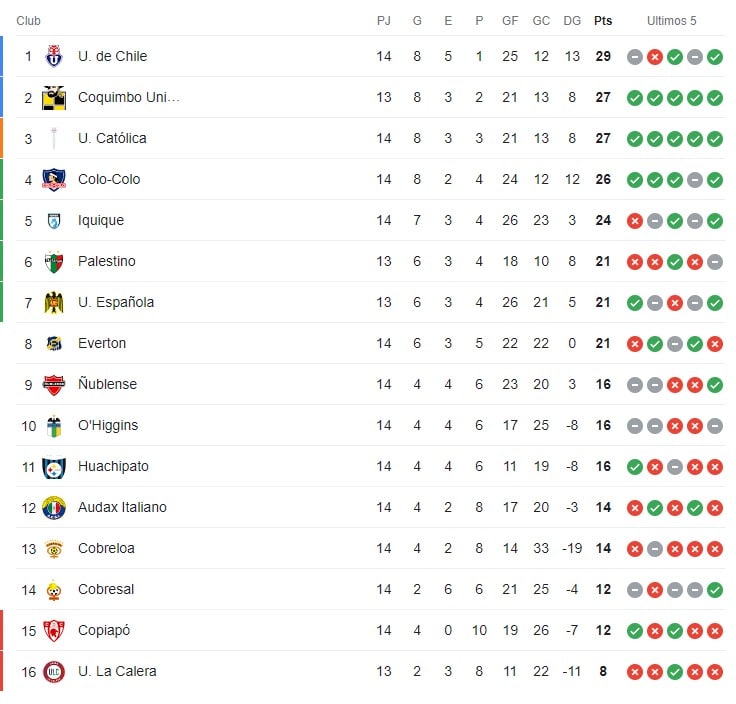Click the Huachipato club crest
Screen dimensions: 736x704
point(54,467)
